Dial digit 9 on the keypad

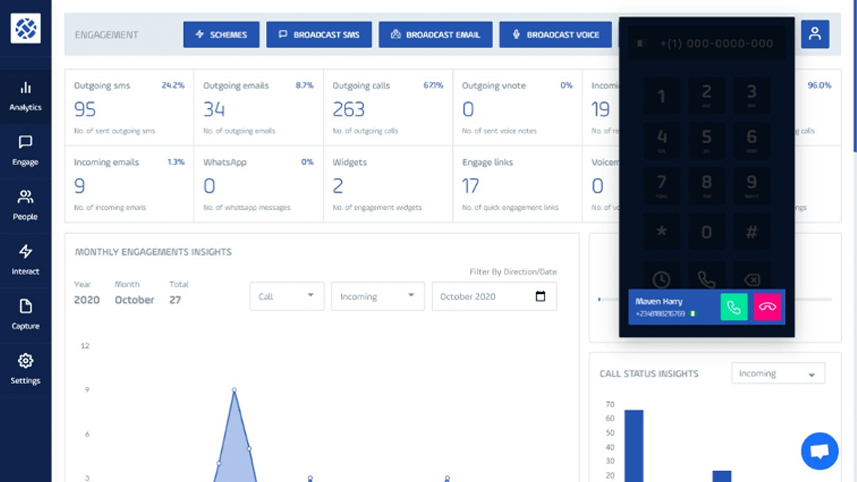(x=752, y=186)
